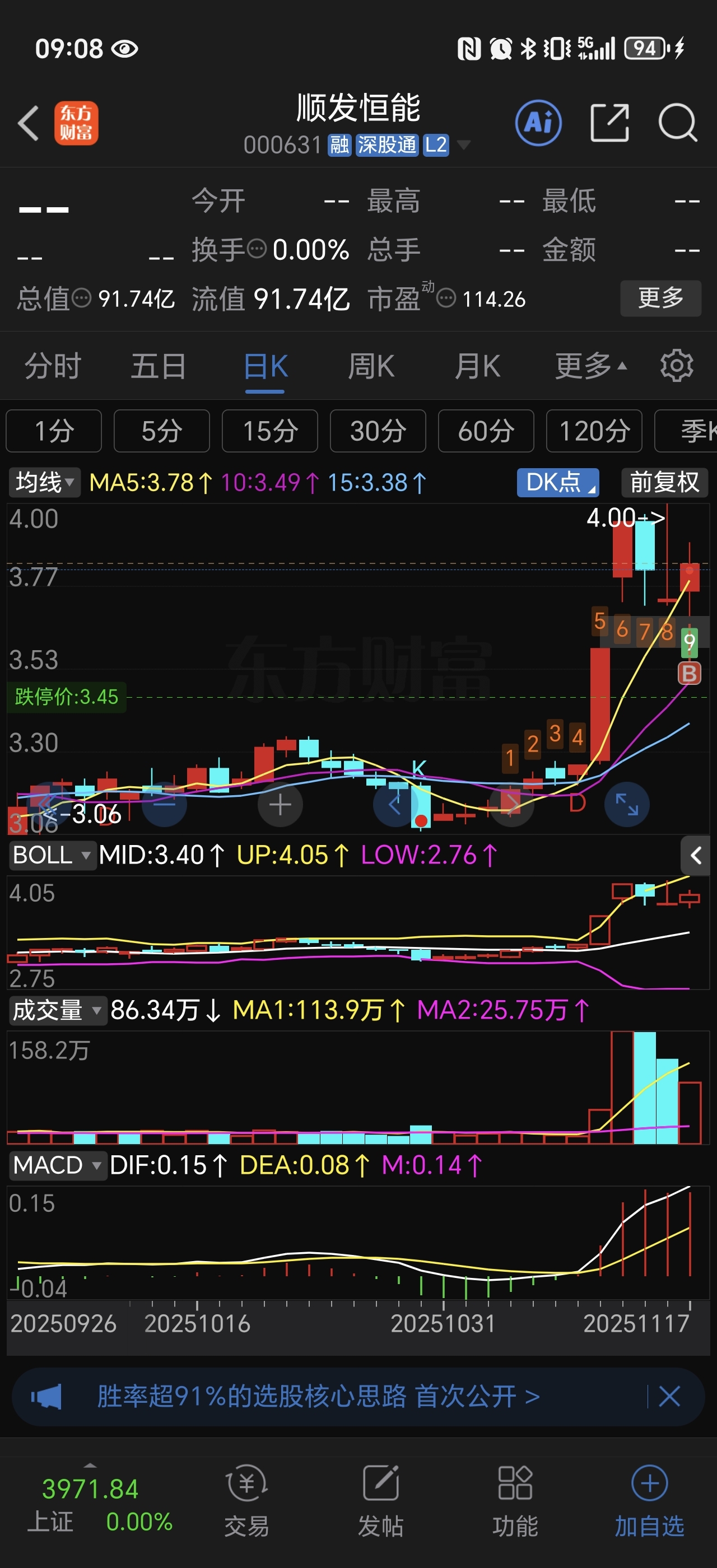
Task: Expand stock code dropdown triangle
Action: click(x=463, y=145)
